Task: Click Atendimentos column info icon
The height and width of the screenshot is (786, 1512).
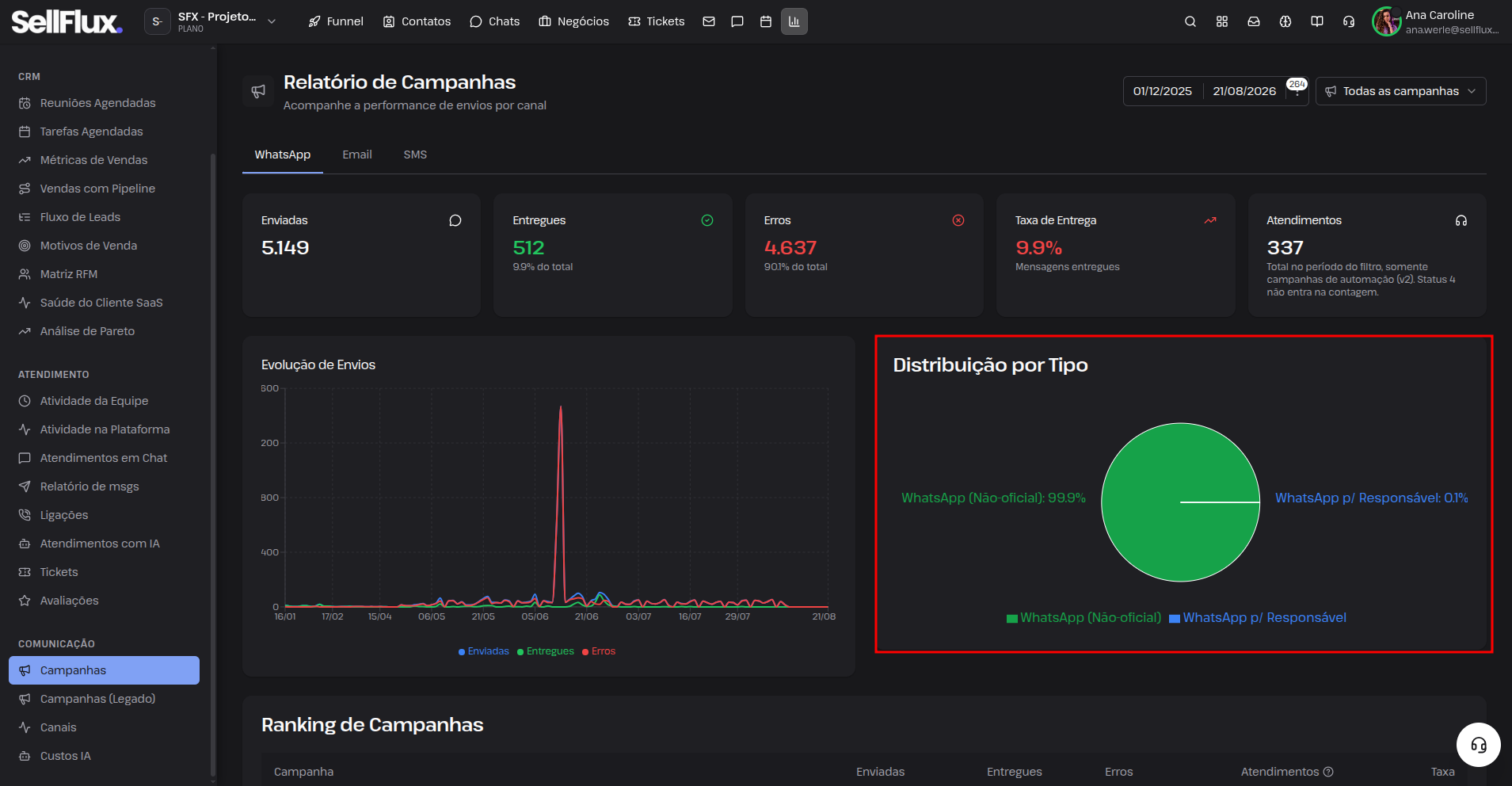Action: coord(1329,772)
